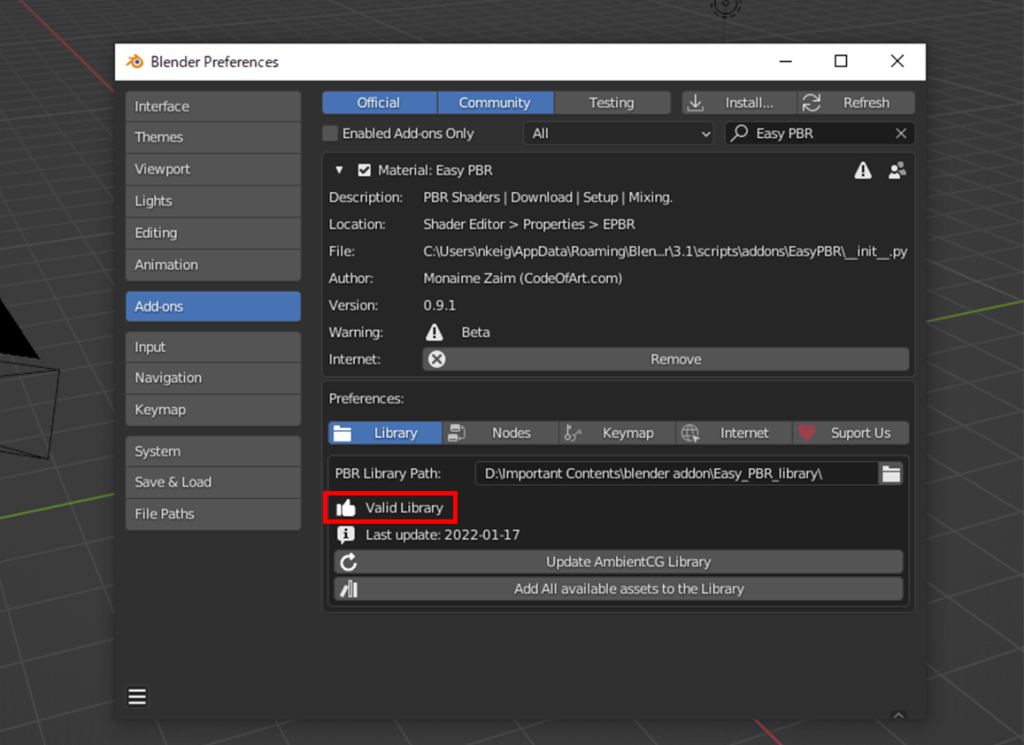Image resolution: width=1024 pixels, height=745 pixels.
Task: Click the hamburger menu icon at bottom left
Action: 138,697
